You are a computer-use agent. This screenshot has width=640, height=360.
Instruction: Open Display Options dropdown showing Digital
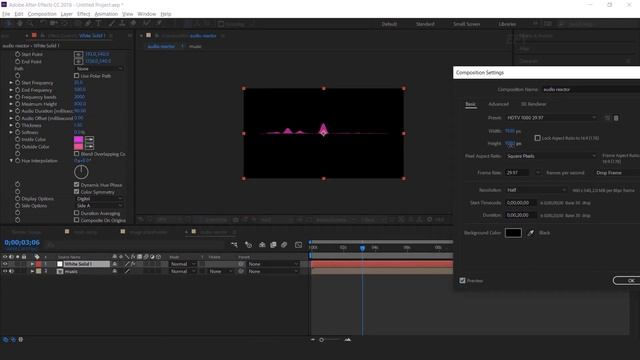coord(99,198)
